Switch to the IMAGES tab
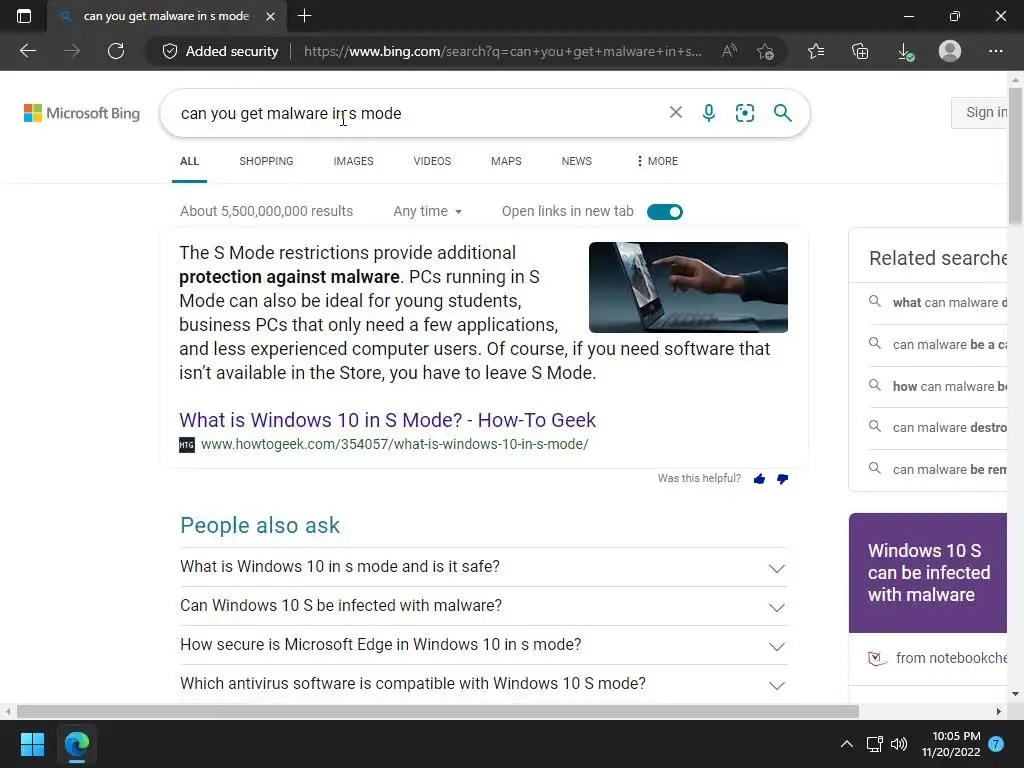The image size is (1024, 768). coord(353,161)
